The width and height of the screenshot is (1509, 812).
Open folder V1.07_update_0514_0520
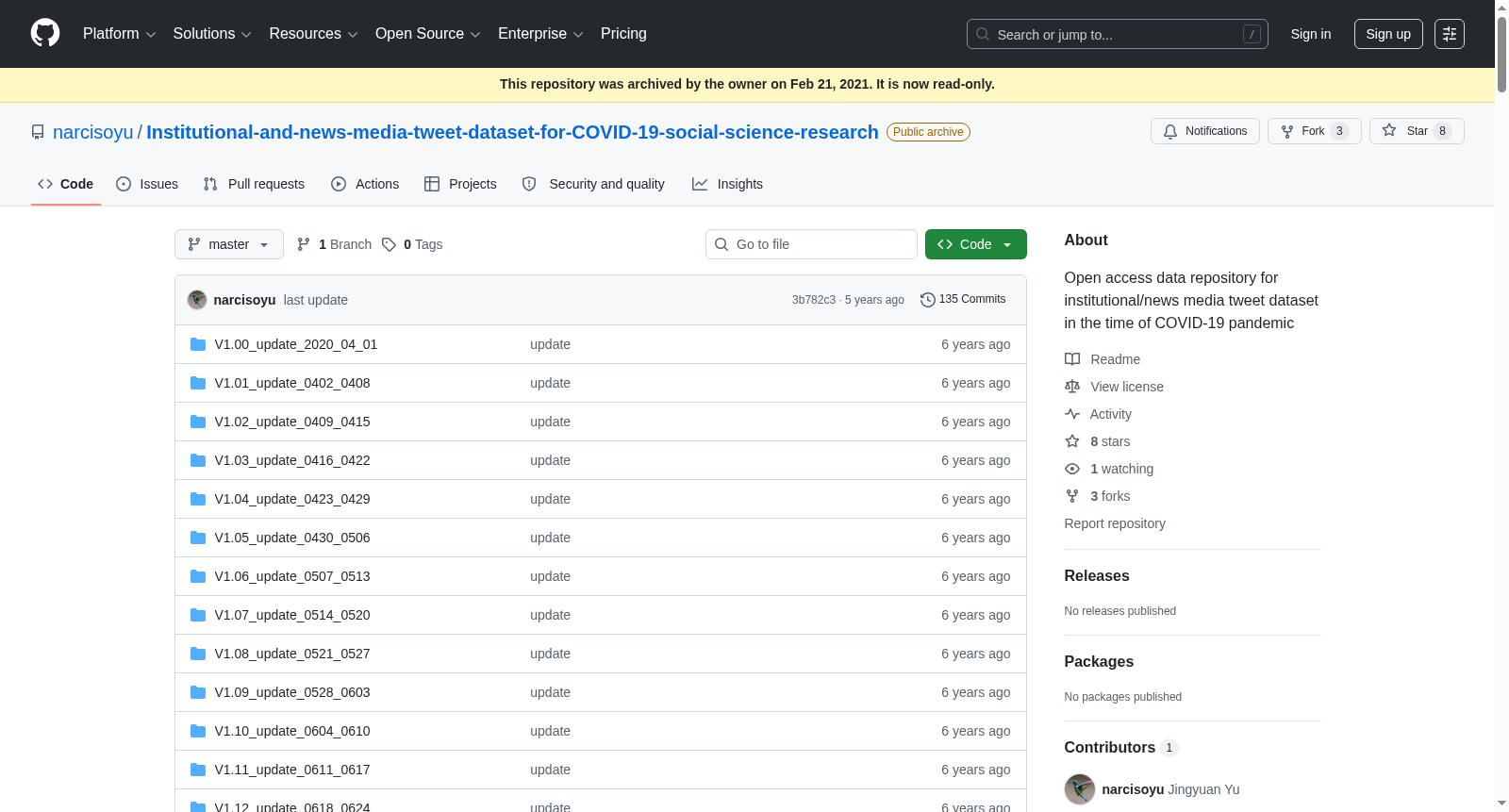(x=292, y=615)
